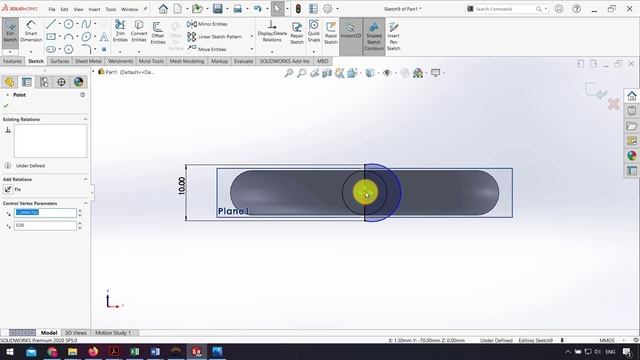Pick the Line sketch tool

click(51, 24)
